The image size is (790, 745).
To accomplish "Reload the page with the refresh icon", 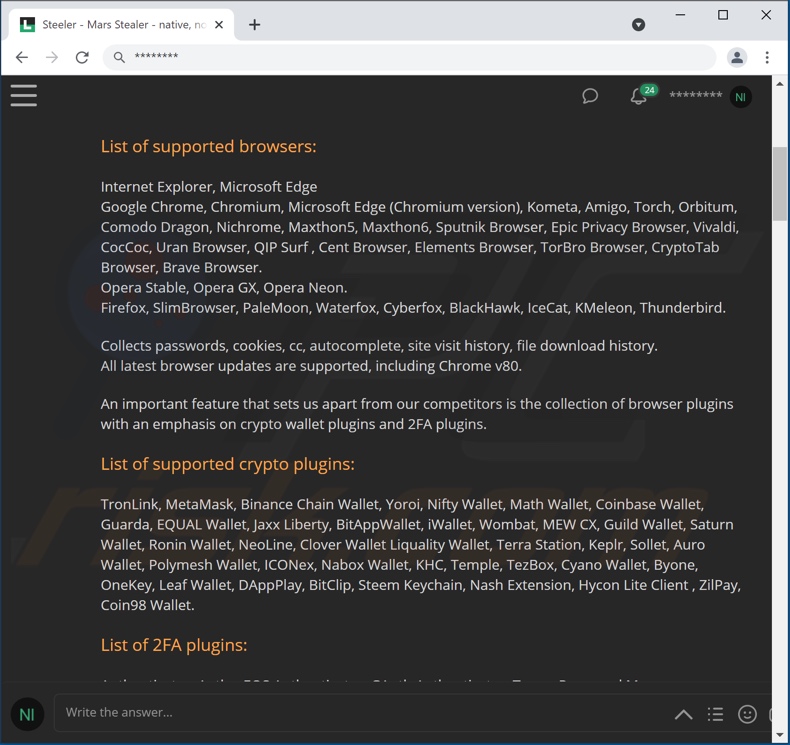I will [x=82, y=57].
